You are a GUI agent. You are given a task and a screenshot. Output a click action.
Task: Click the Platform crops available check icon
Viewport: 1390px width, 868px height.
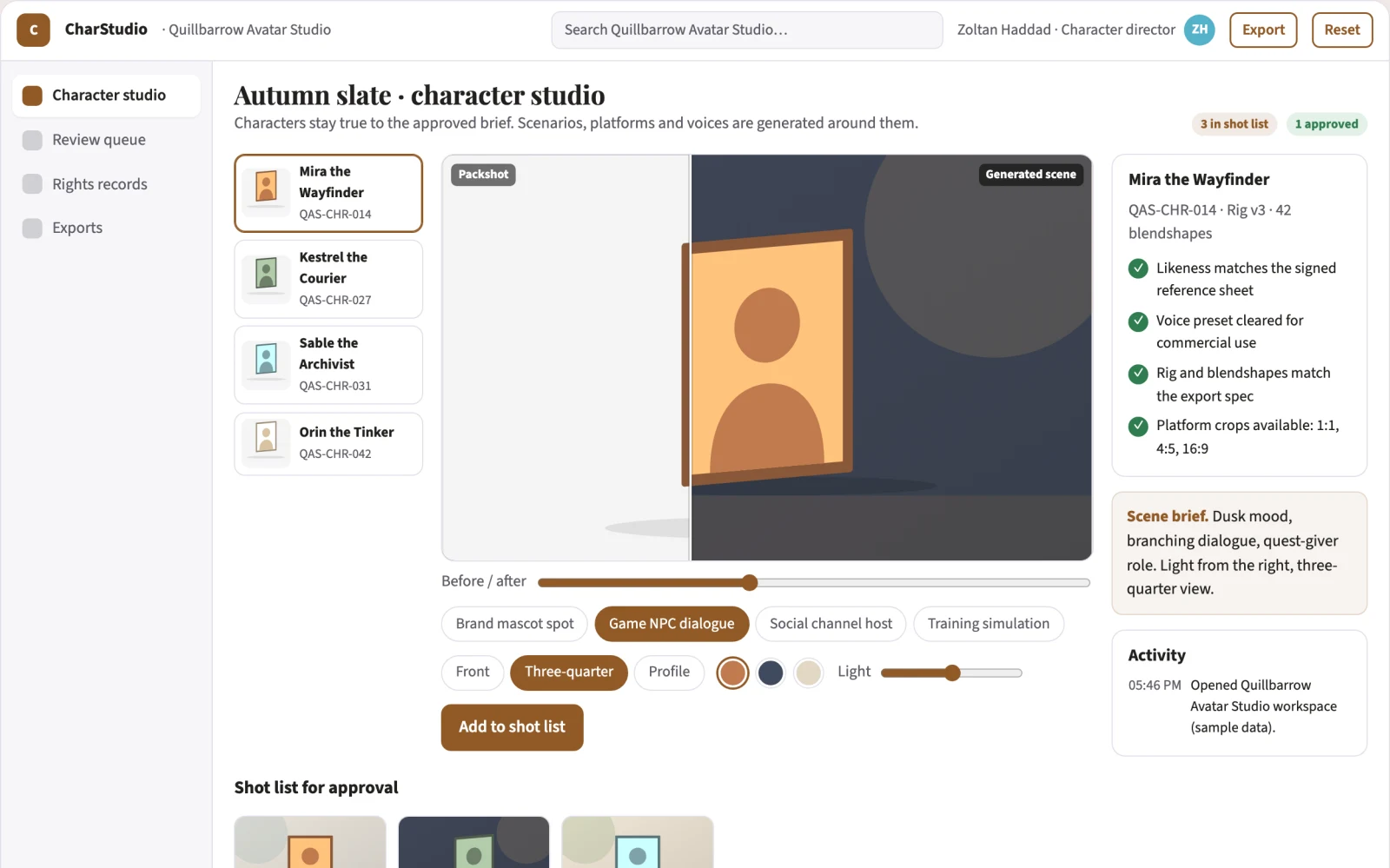(1138, 426)
